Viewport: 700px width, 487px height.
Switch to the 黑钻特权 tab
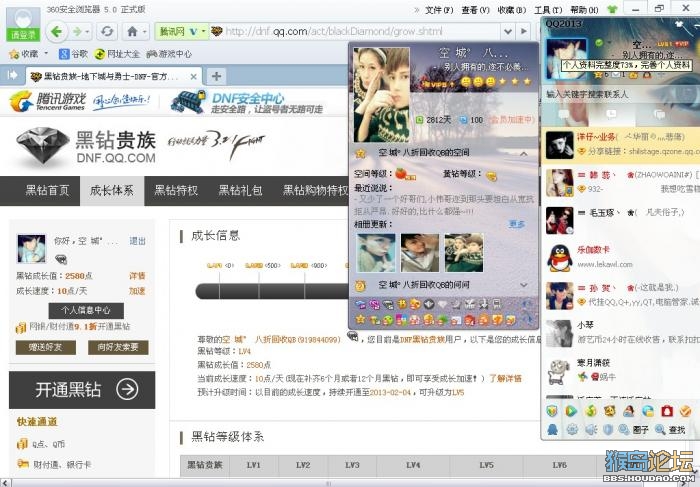coord(176,191)
